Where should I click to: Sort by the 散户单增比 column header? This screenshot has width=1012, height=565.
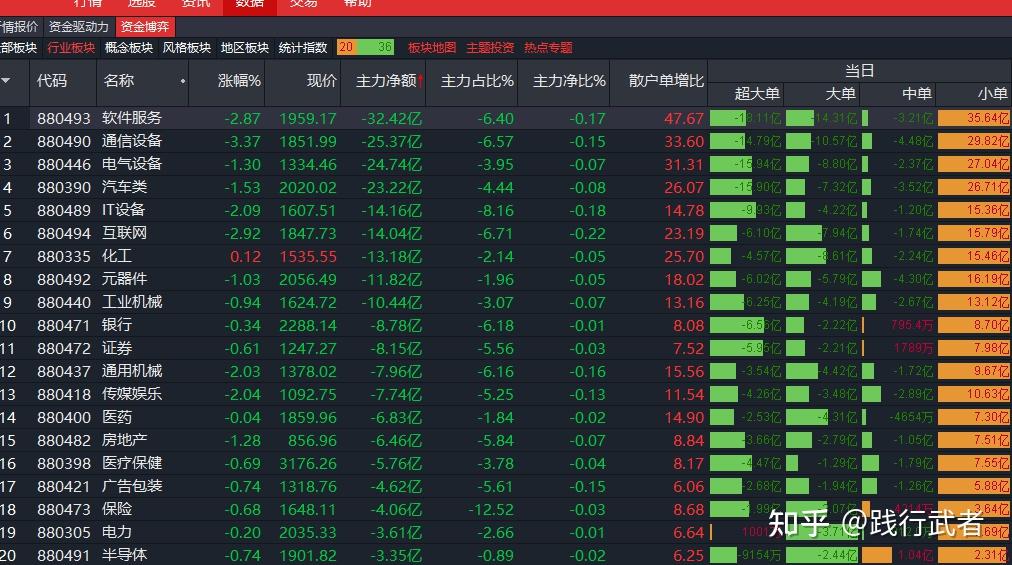coord(666,80)
